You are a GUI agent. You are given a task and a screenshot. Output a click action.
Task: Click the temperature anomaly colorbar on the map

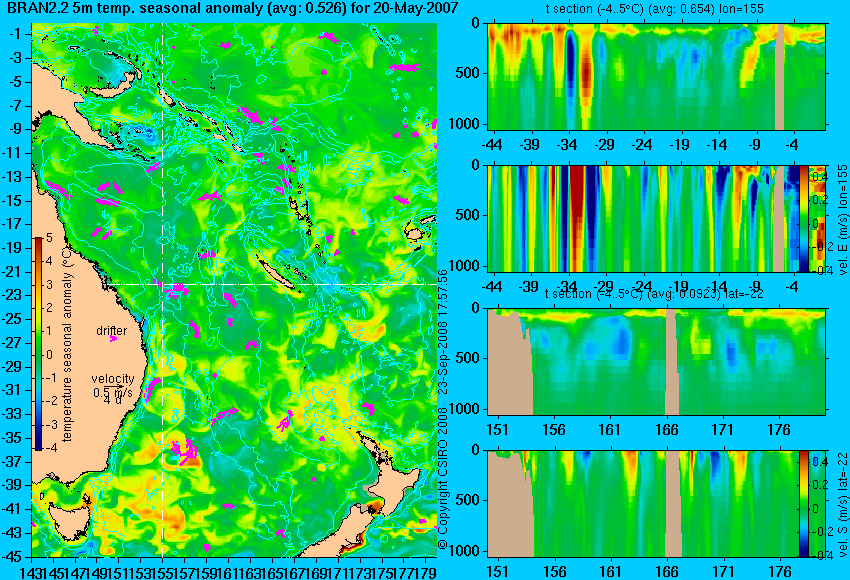pos(38,344)
